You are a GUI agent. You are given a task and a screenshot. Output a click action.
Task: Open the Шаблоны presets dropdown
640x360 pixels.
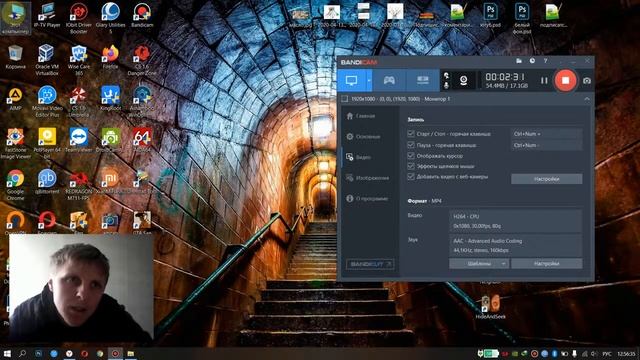pyautogui.click(x=479, y=264)
